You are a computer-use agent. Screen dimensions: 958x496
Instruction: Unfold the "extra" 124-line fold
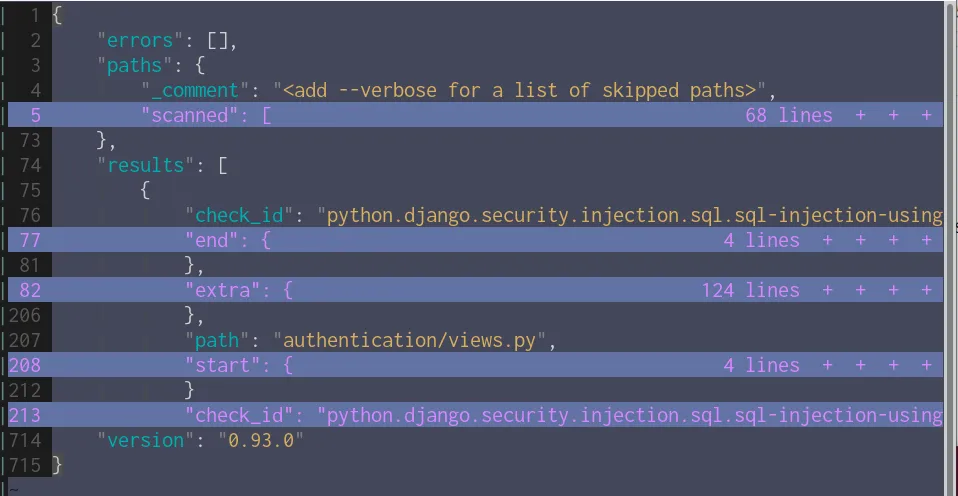[238, 290]
